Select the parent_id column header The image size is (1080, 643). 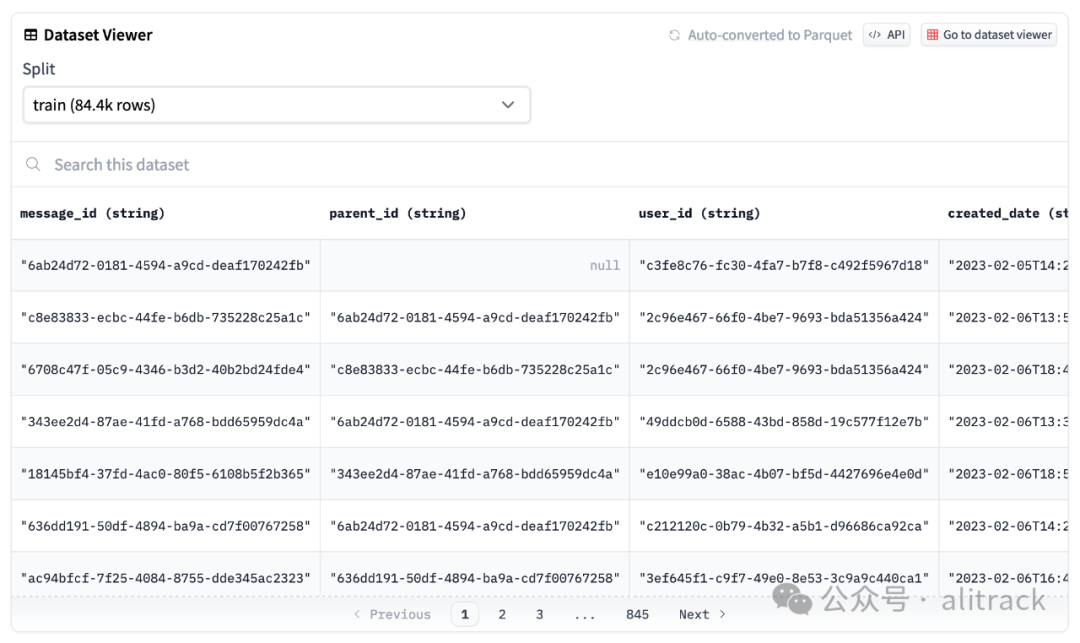(x=397, y=213)
